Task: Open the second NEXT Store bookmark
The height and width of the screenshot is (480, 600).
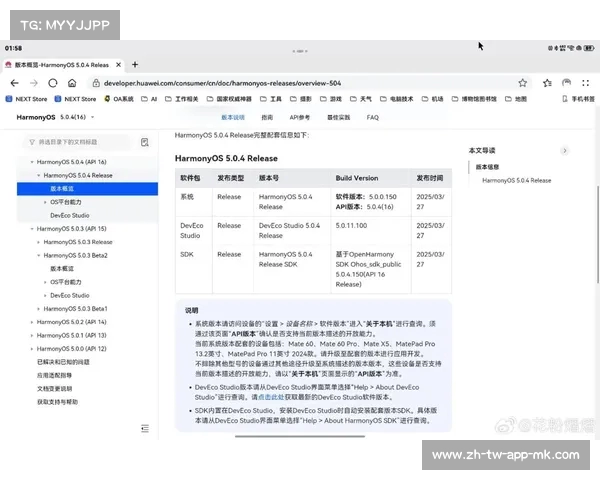Action: (75, 99)
